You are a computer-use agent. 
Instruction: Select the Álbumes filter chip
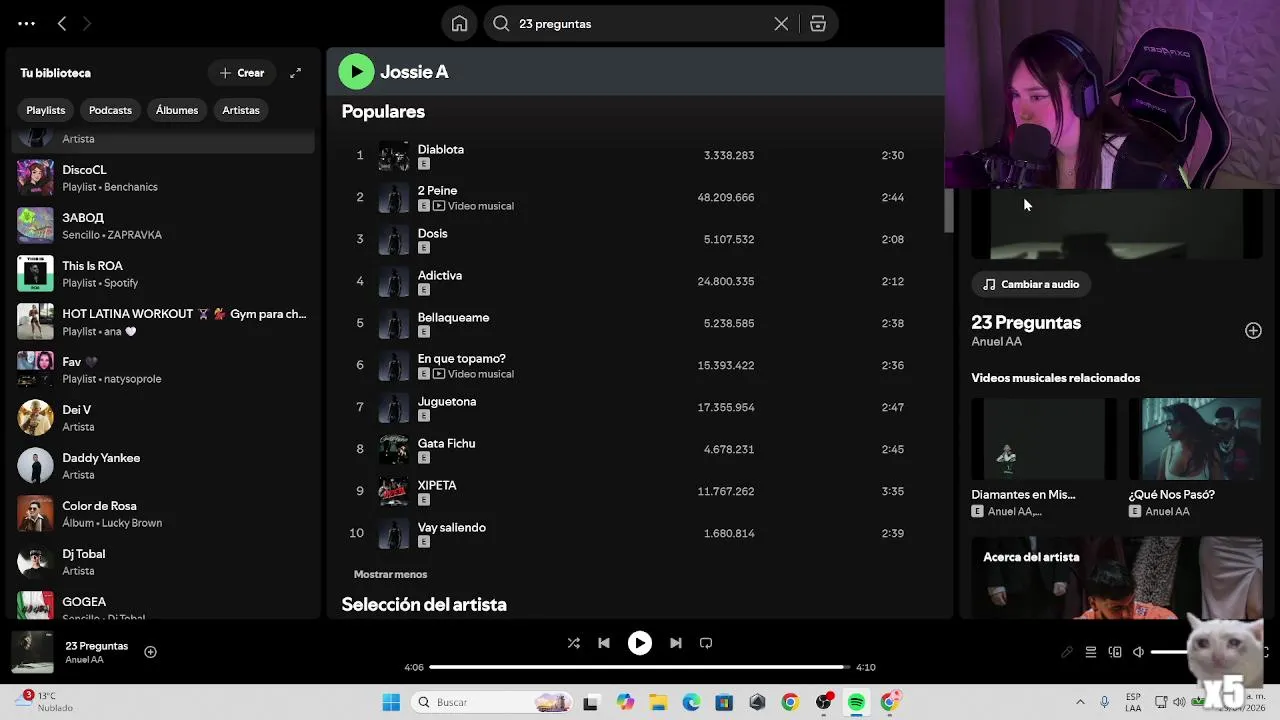[177, 110]
